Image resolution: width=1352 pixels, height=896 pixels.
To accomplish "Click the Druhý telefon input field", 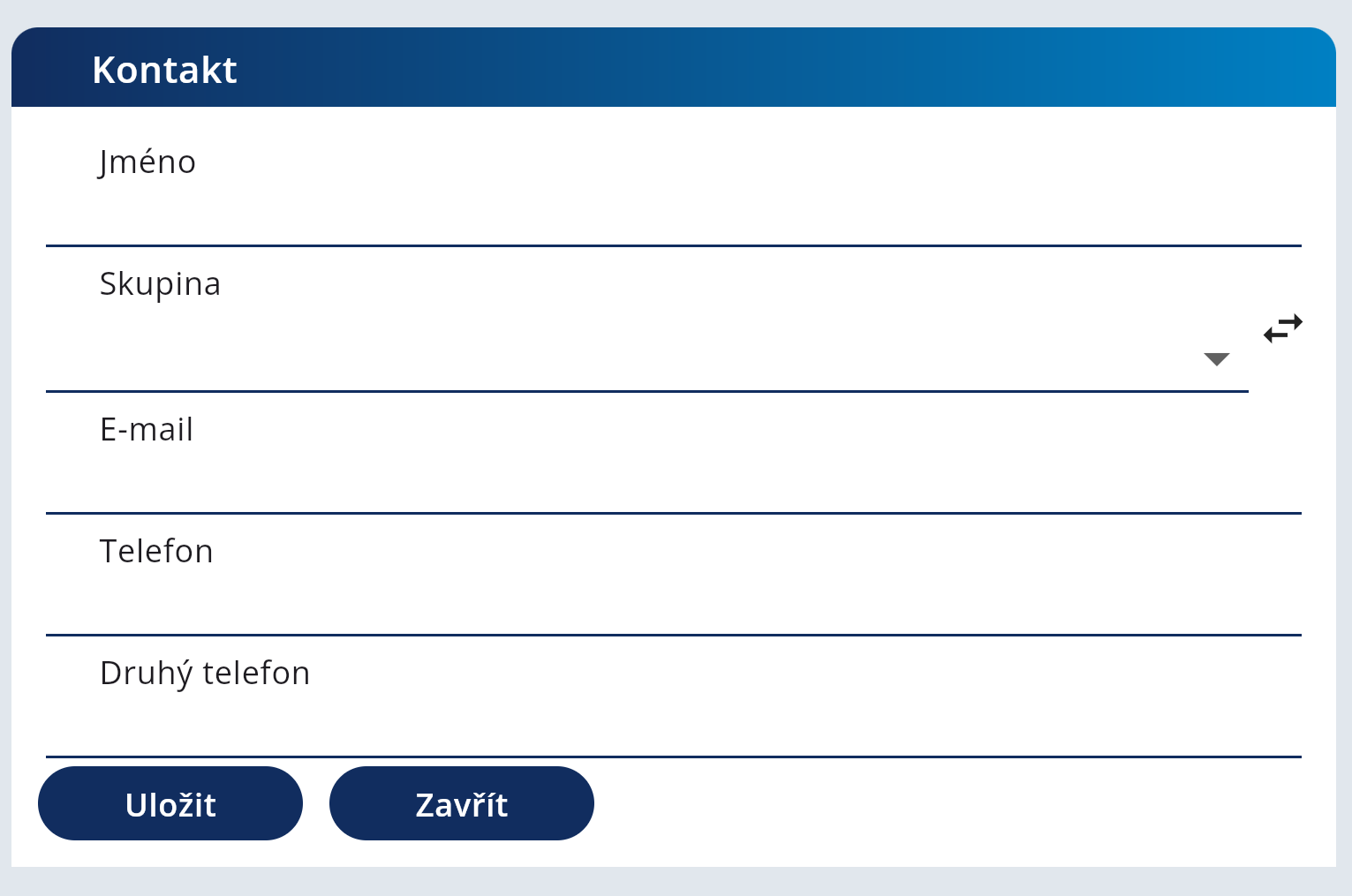I will pos(671,723).
